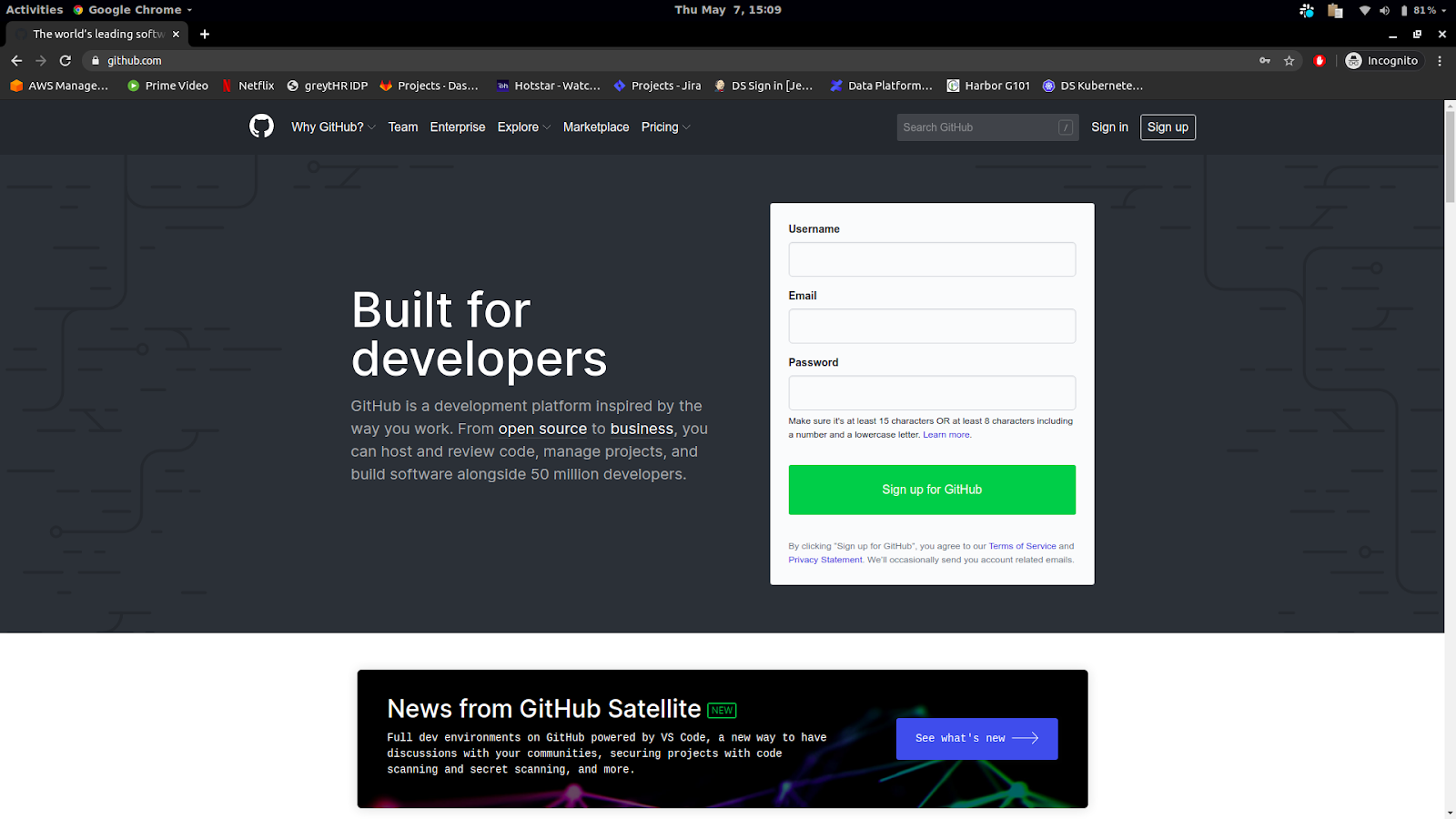Click the GitHub octocat logo
Viewport: 1456px width, 819px height.
[261, 126]
